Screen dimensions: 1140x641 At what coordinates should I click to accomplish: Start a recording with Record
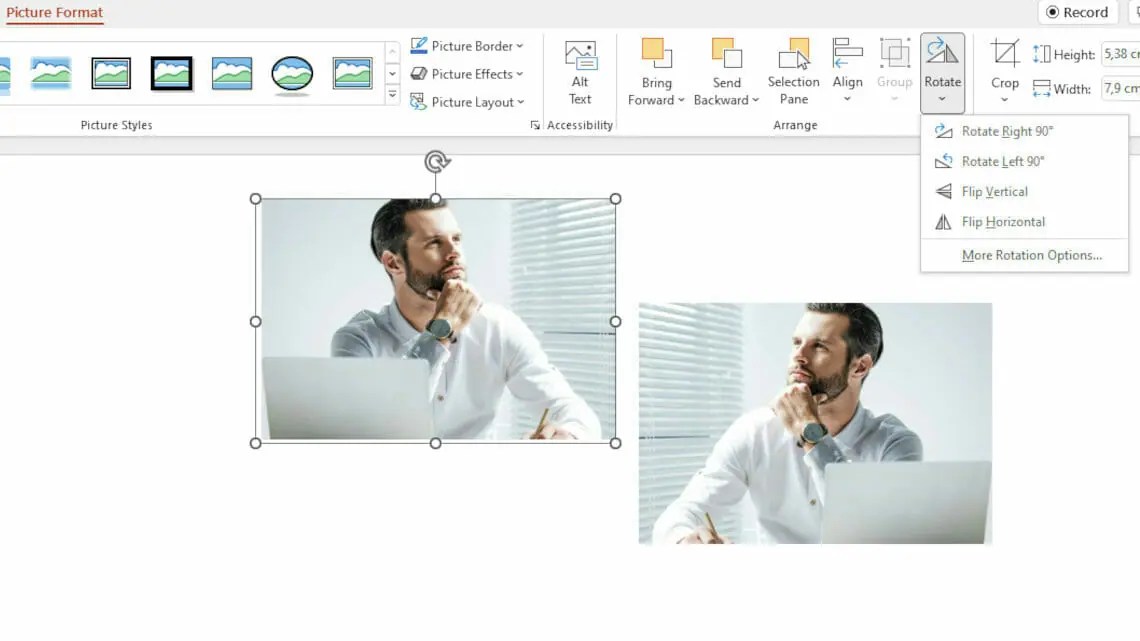1078,12
